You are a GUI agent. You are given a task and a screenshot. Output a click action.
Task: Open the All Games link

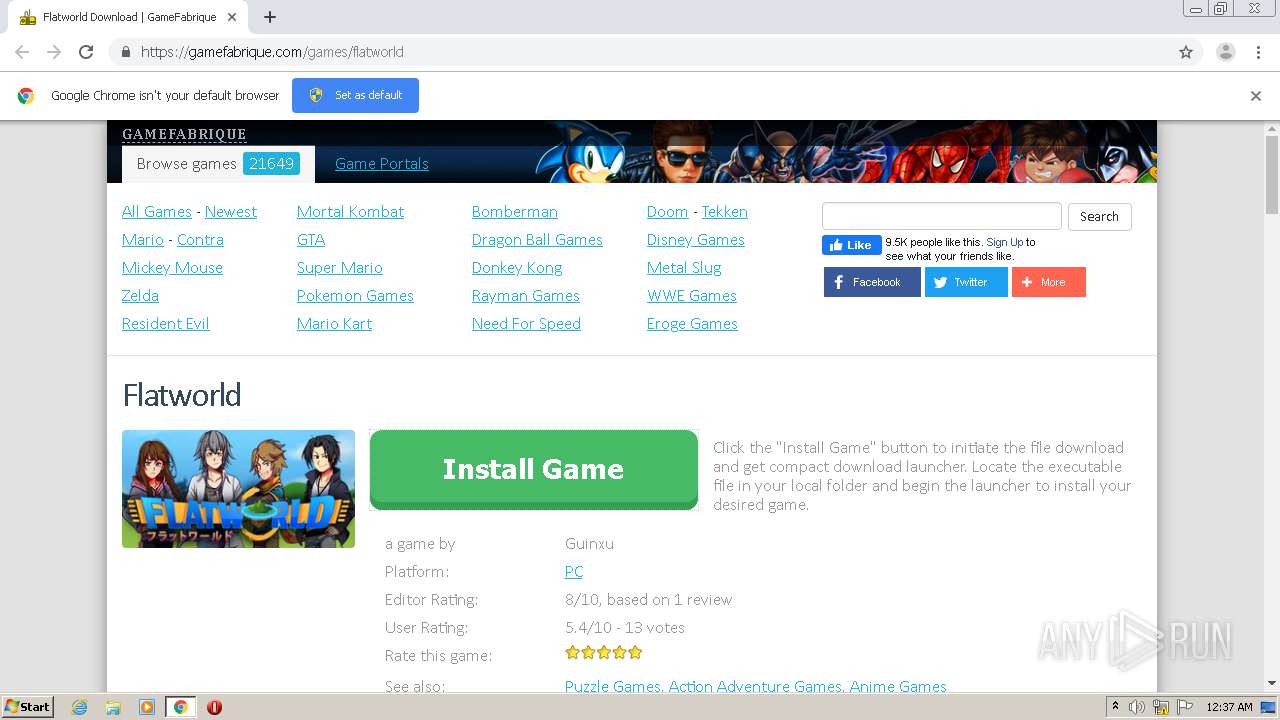(156, 212)
